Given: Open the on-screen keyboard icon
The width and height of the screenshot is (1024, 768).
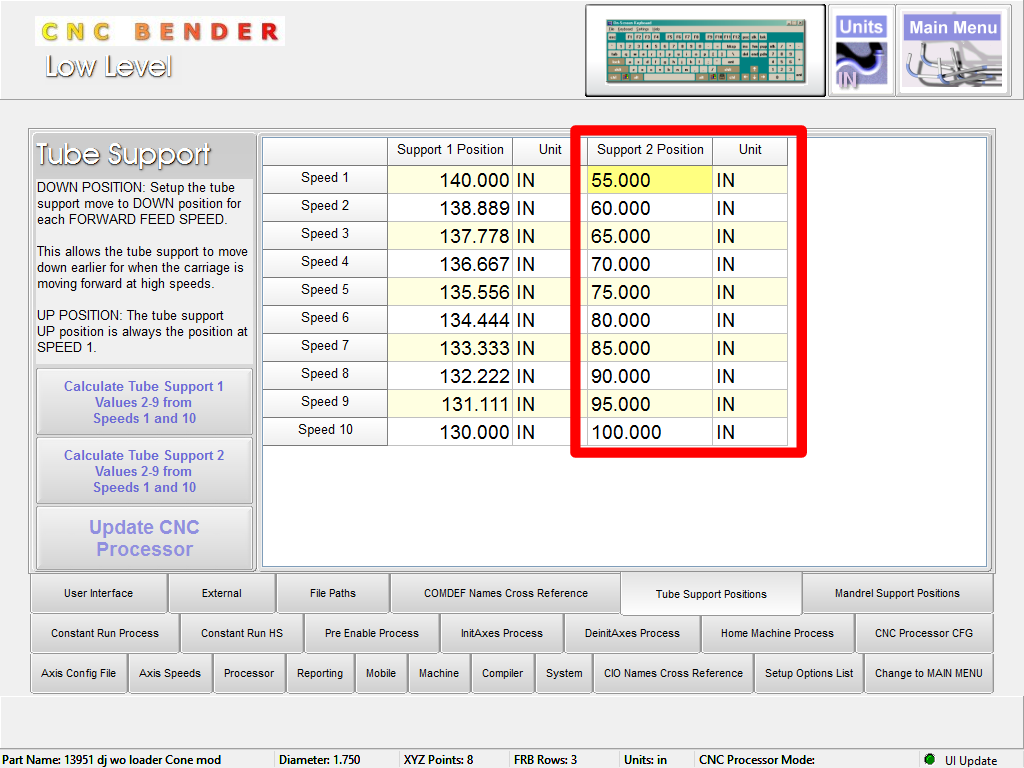Looking at the screenshot, I should click(705, 51).
